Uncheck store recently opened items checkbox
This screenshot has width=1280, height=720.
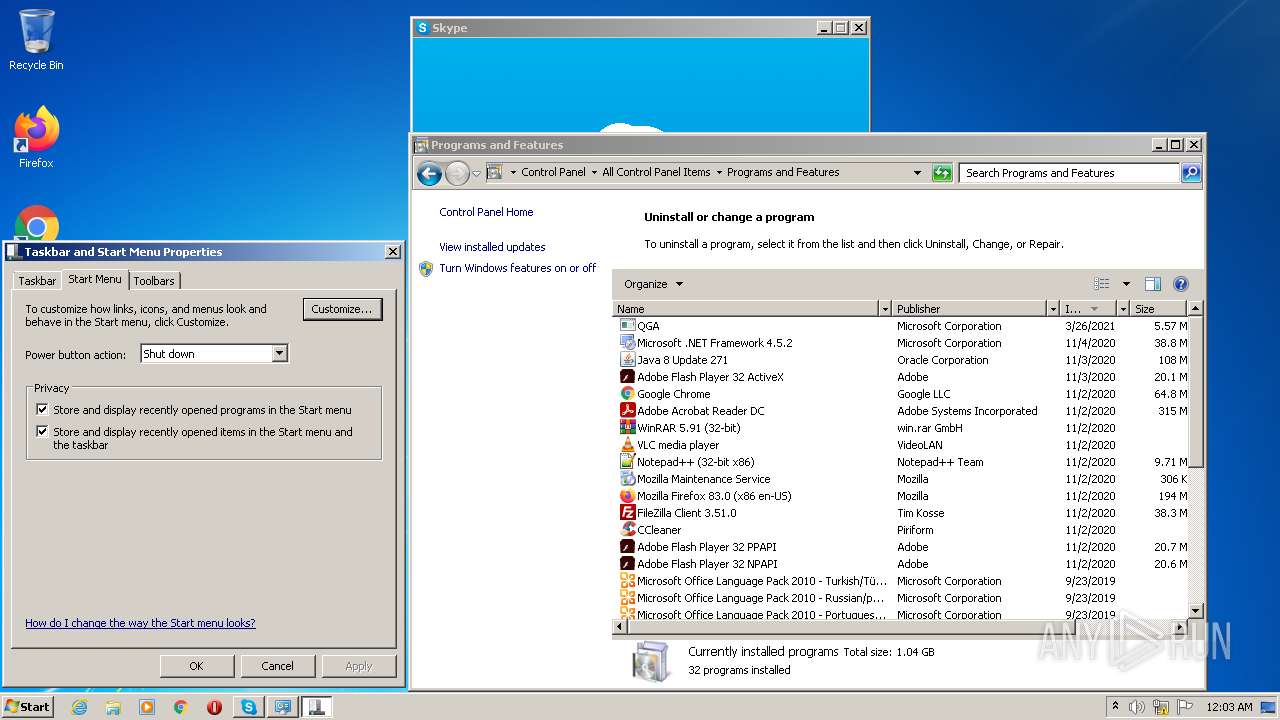coord(42,431)
